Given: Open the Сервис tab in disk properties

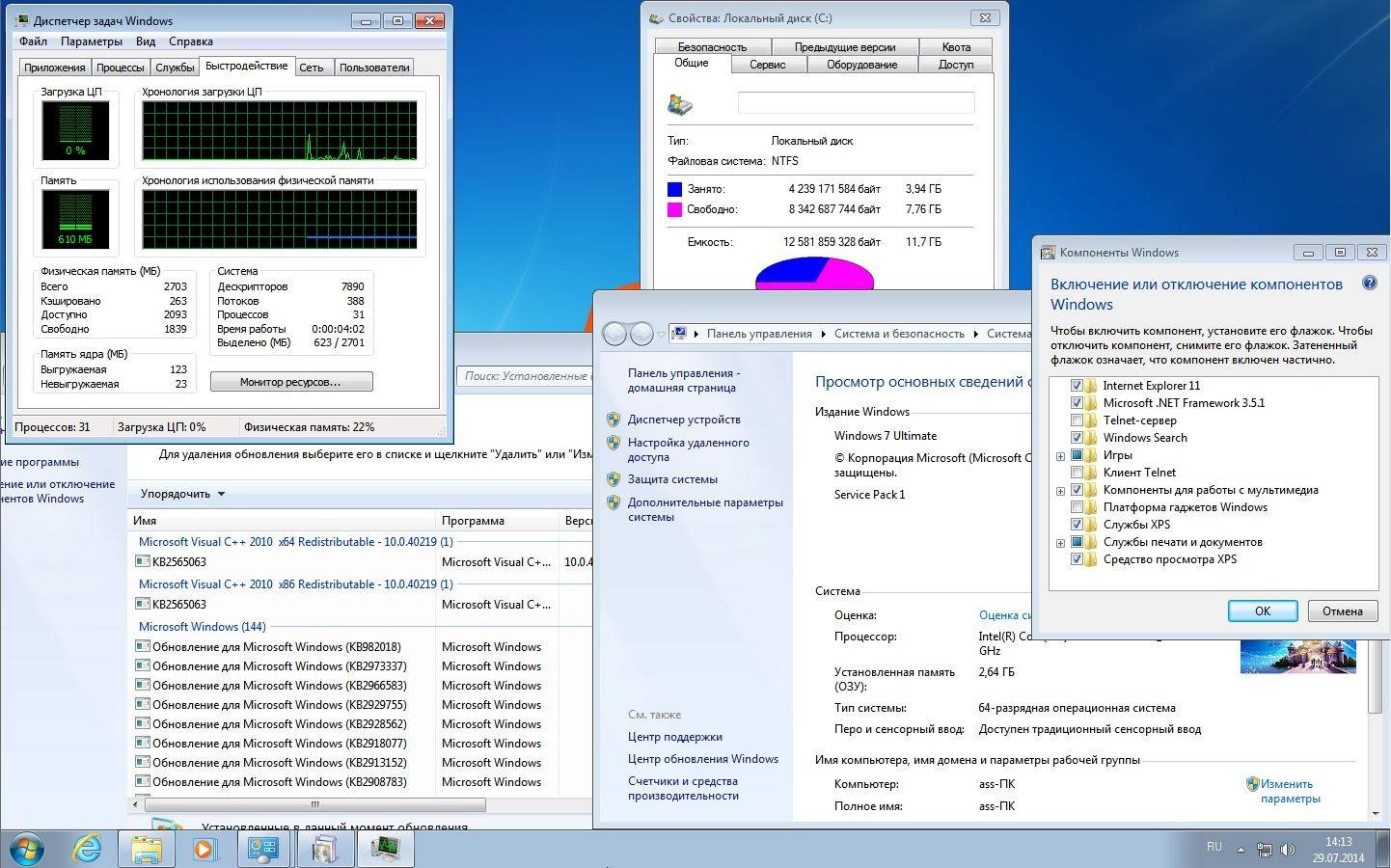Looking at the screenshot, I should pyautogui.click(x=768, y=65).
